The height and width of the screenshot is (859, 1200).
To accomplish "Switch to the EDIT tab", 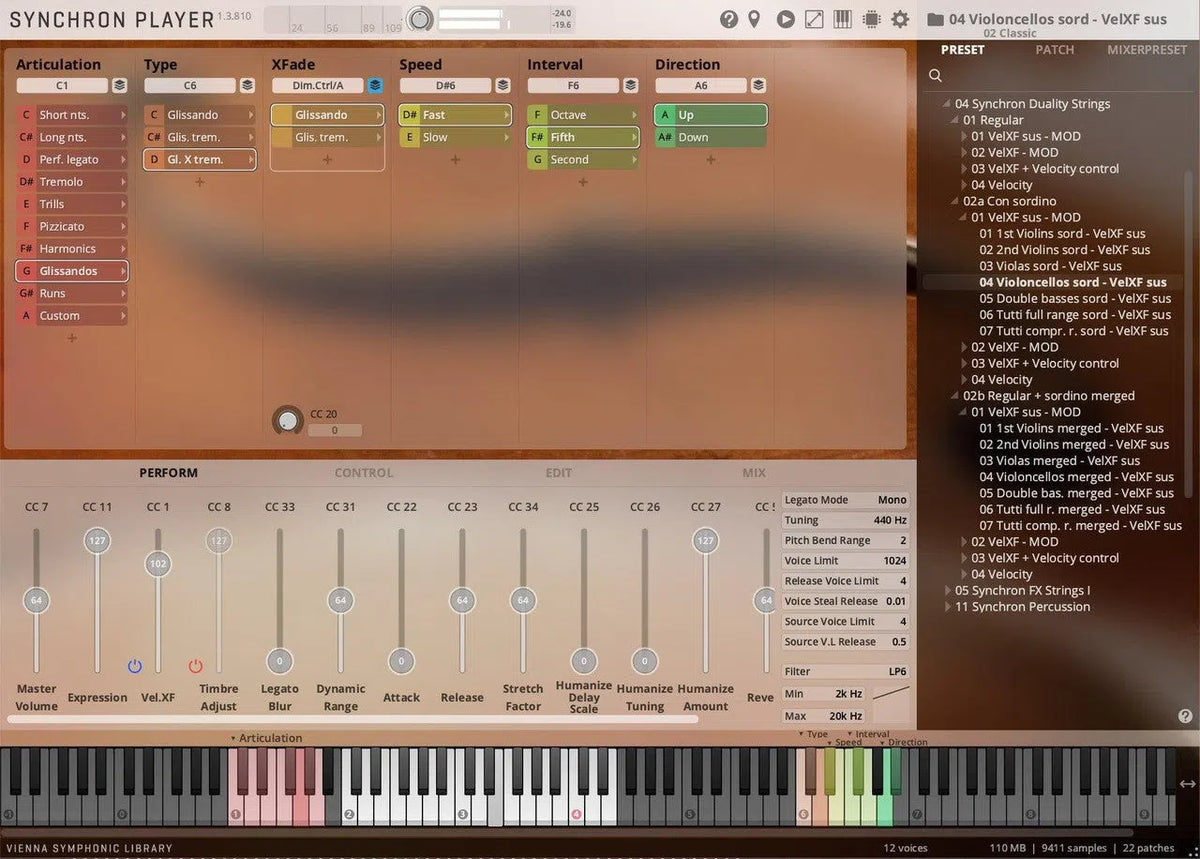I will pos(558,472).
